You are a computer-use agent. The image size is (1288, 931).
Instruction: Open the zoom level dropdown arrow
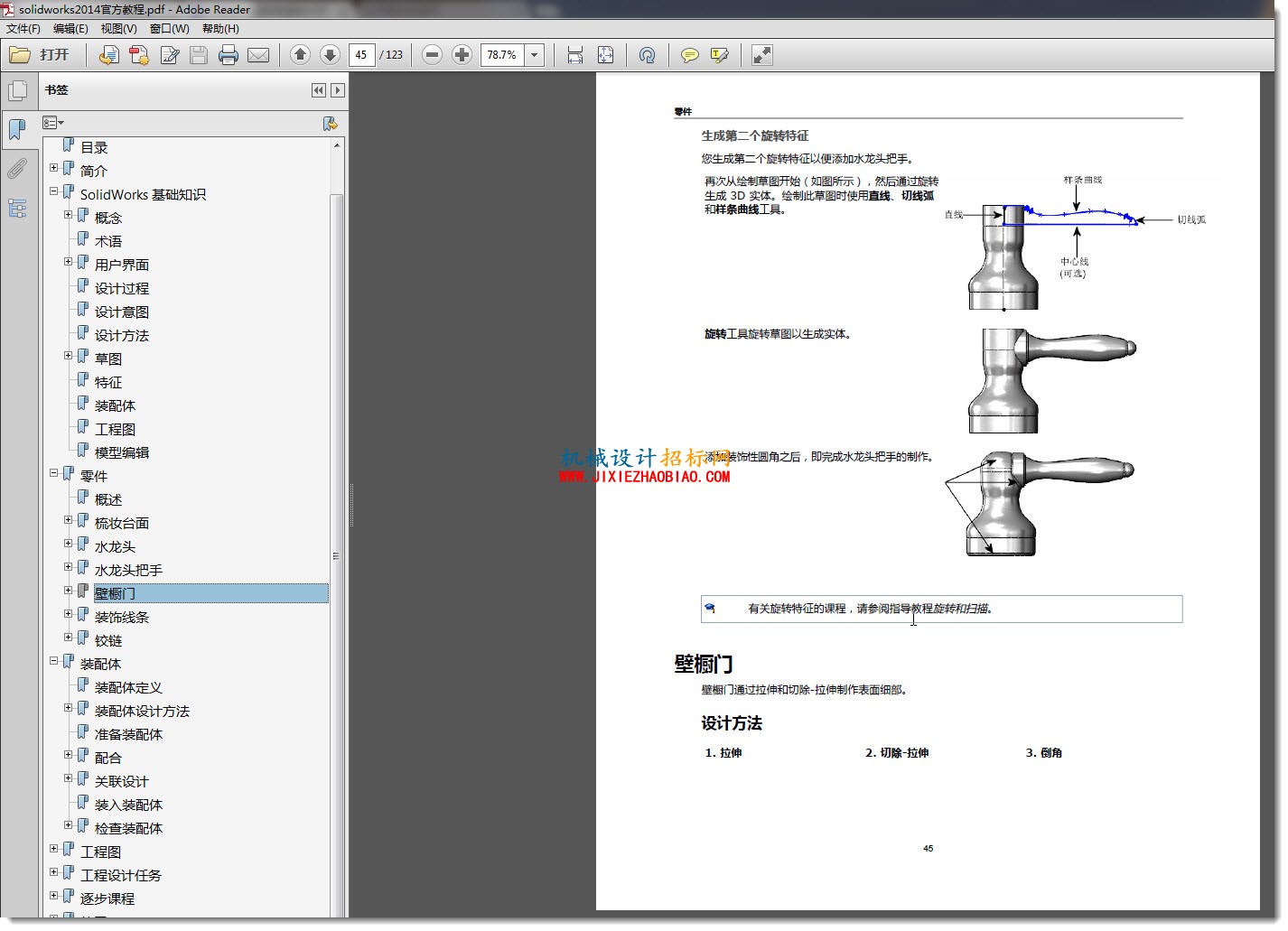[x=535, y=55]
